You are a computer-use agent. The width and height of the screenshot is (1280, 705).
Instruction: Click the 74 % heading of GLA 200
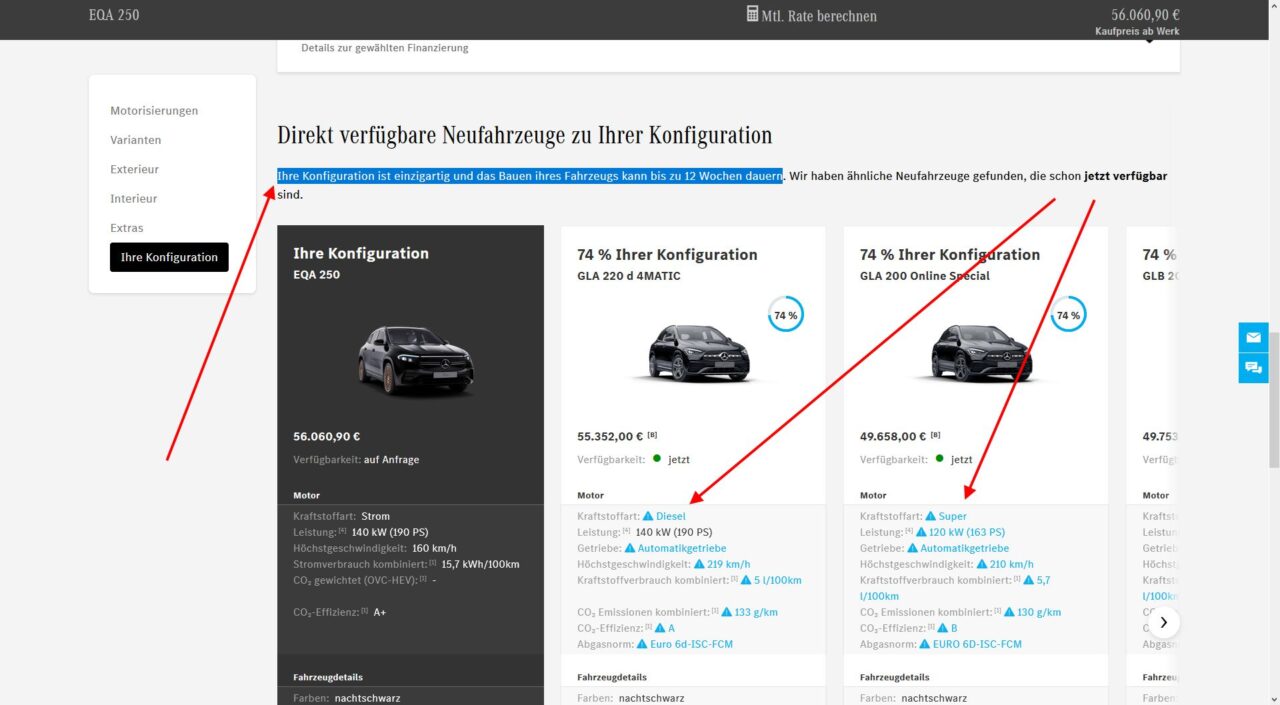[950, 255]
